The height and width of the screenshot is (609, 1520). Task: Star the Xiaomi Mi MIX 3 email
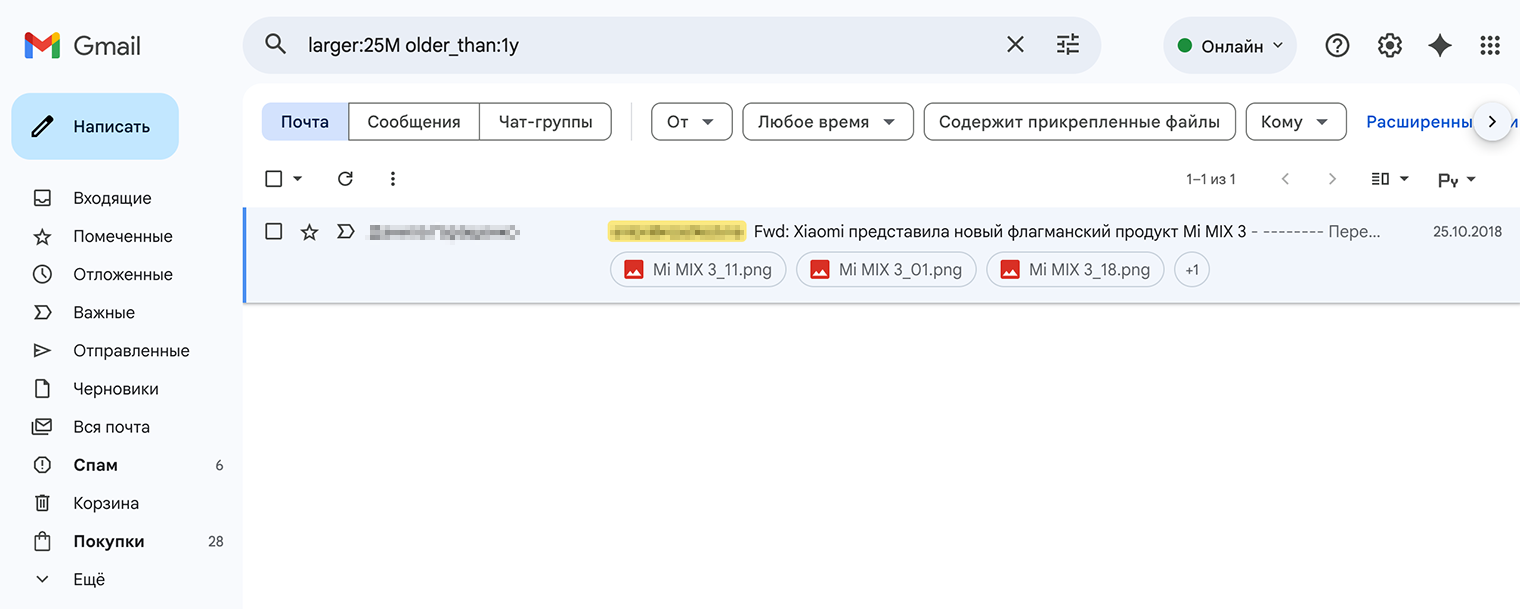pyautogui.click(x=310, y=232)
